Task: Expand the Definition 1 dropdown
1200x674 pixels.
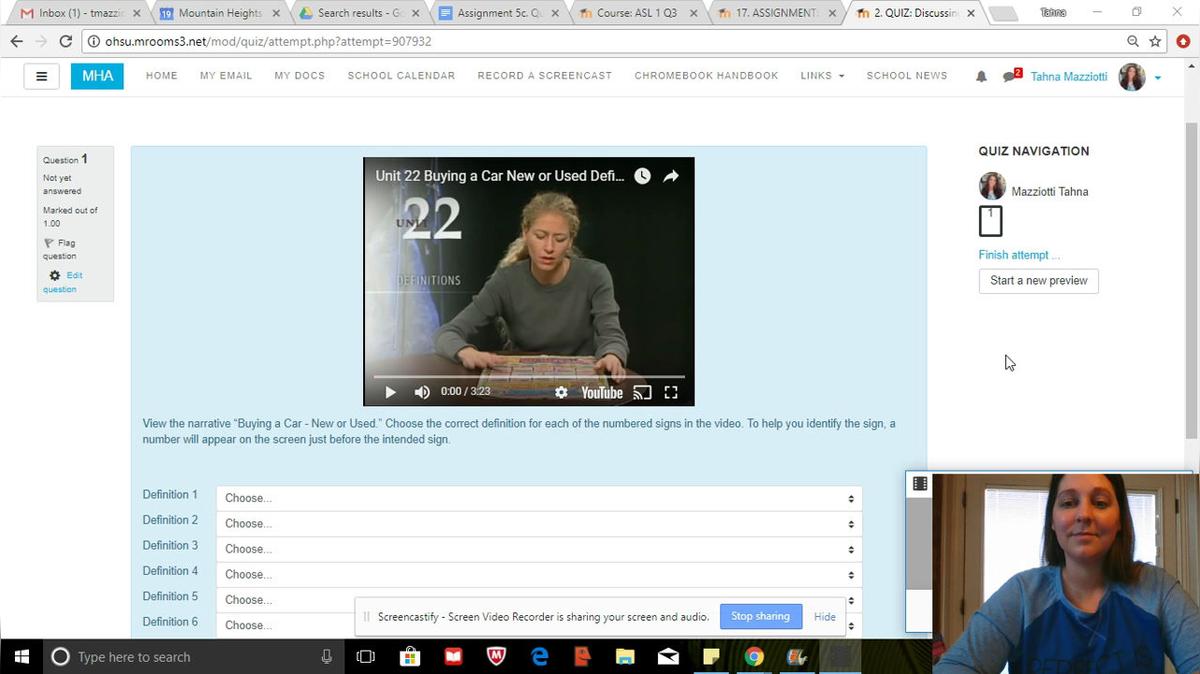Action: point(538,498)
